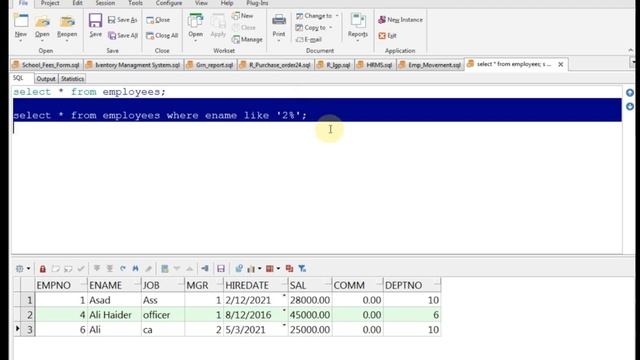Click the cell 'Ali Haider'
The width and height of the screenshot is (640, 360).
click(x=114, y=315)
